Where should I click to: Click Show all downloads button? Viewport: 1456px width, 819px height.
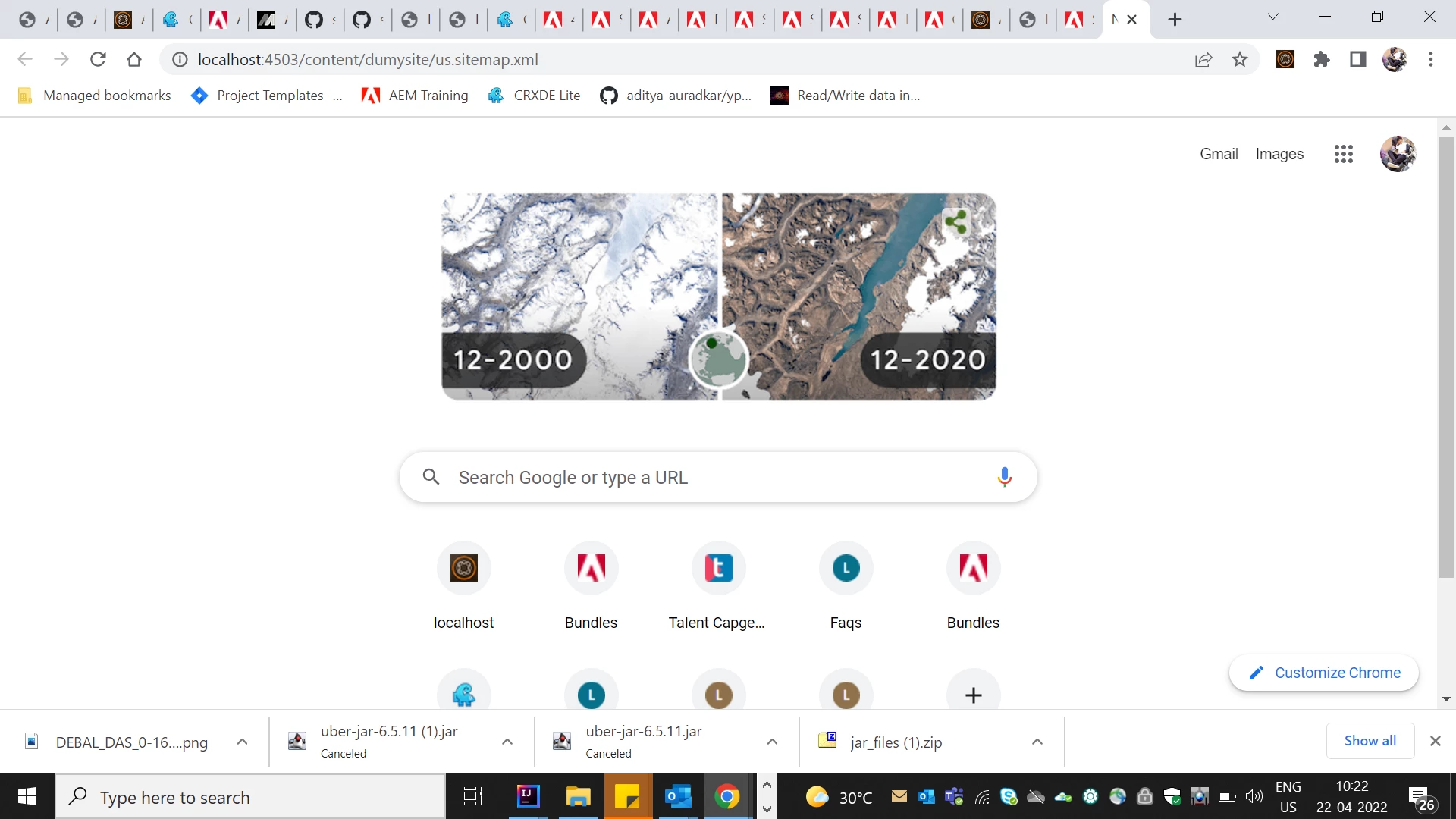tap(1370, 741)
